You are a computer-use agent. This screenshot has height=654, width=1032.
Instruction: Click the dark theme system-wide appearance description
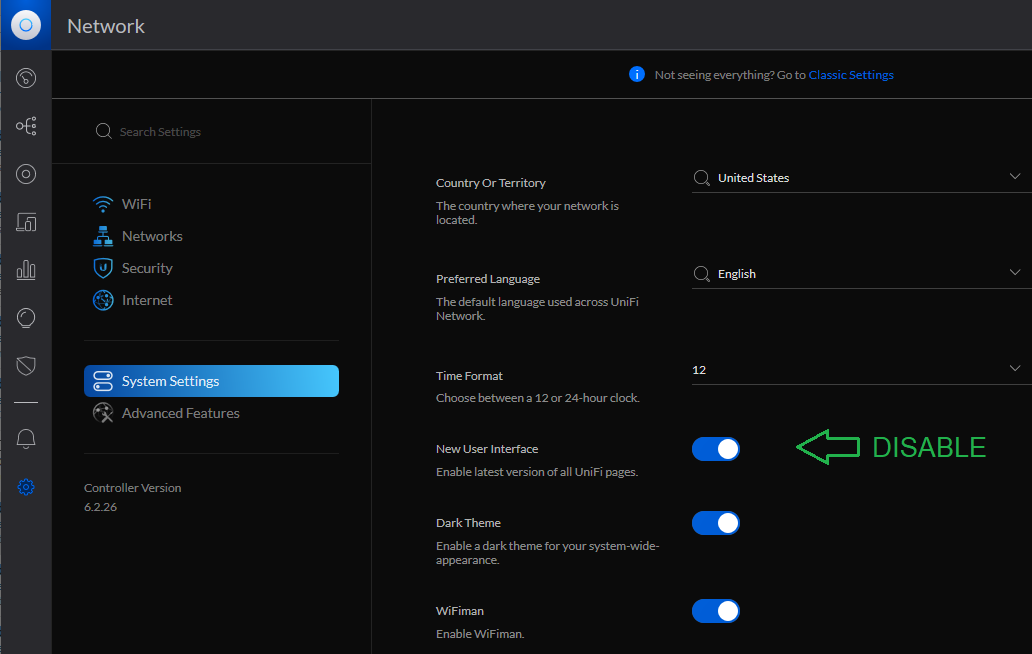click(548, 553)
